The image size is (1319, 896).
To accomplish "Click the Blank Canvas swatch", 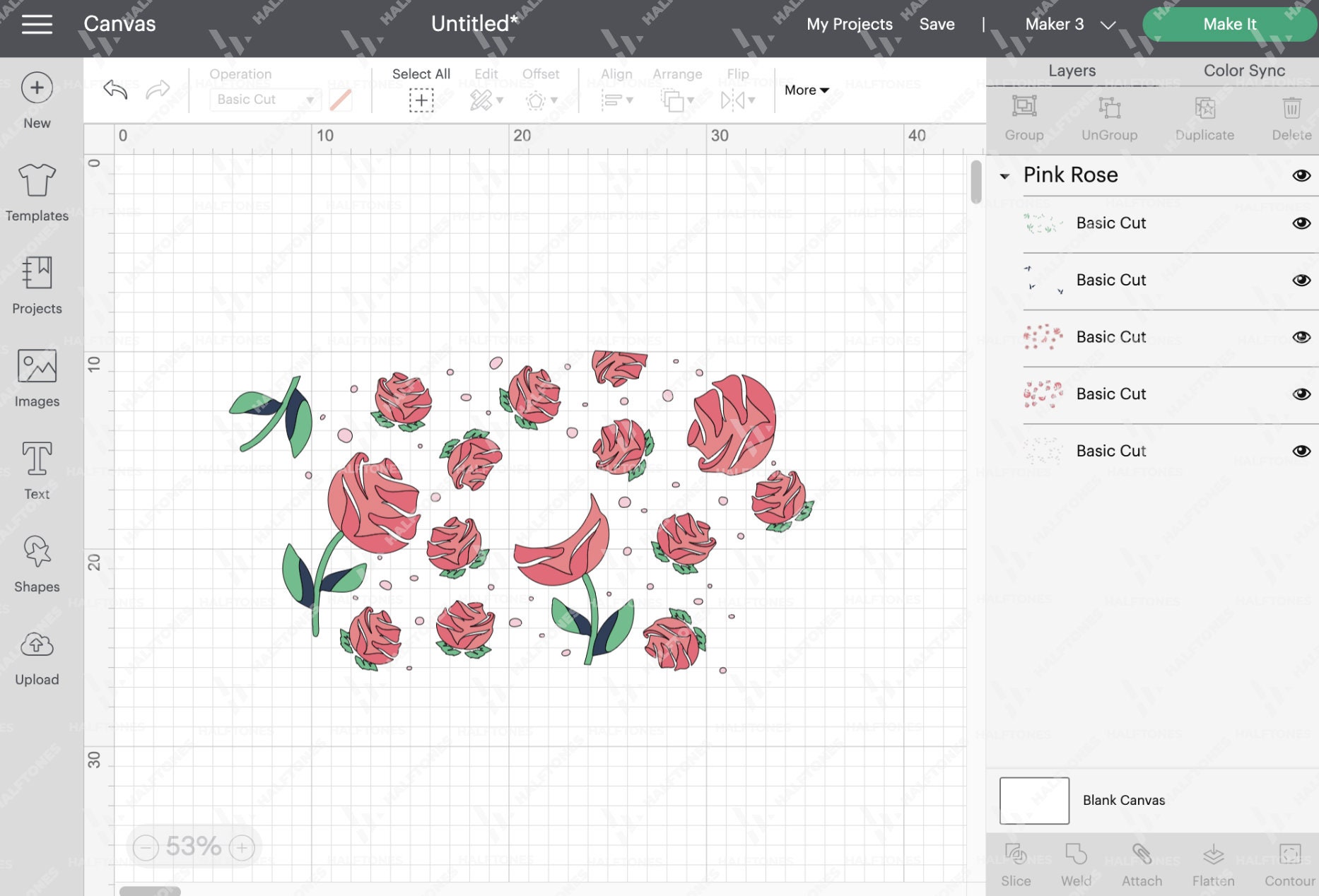I will [1034, 801].
